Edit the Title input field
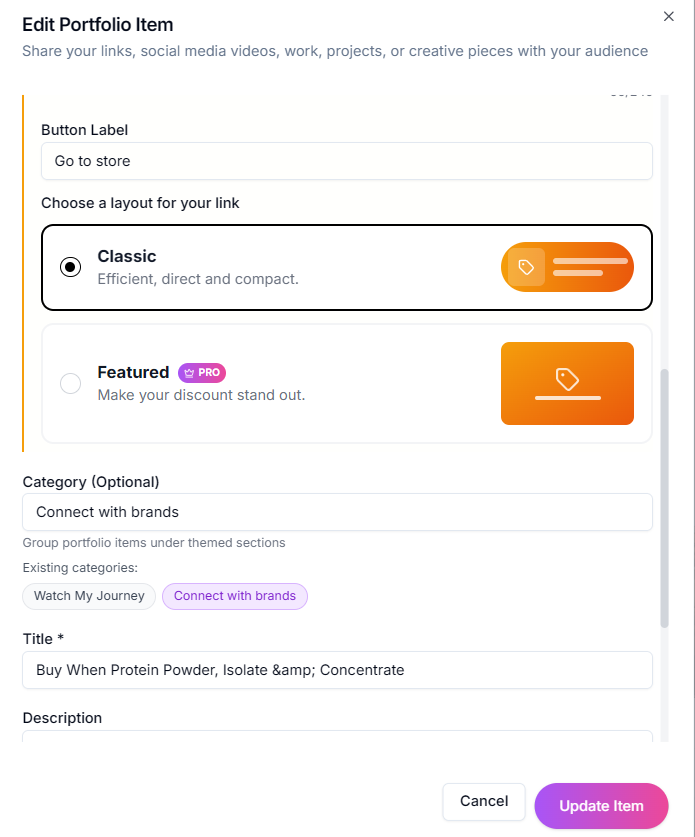Screen dimensions: 695x837 click(x=337, y=670)
